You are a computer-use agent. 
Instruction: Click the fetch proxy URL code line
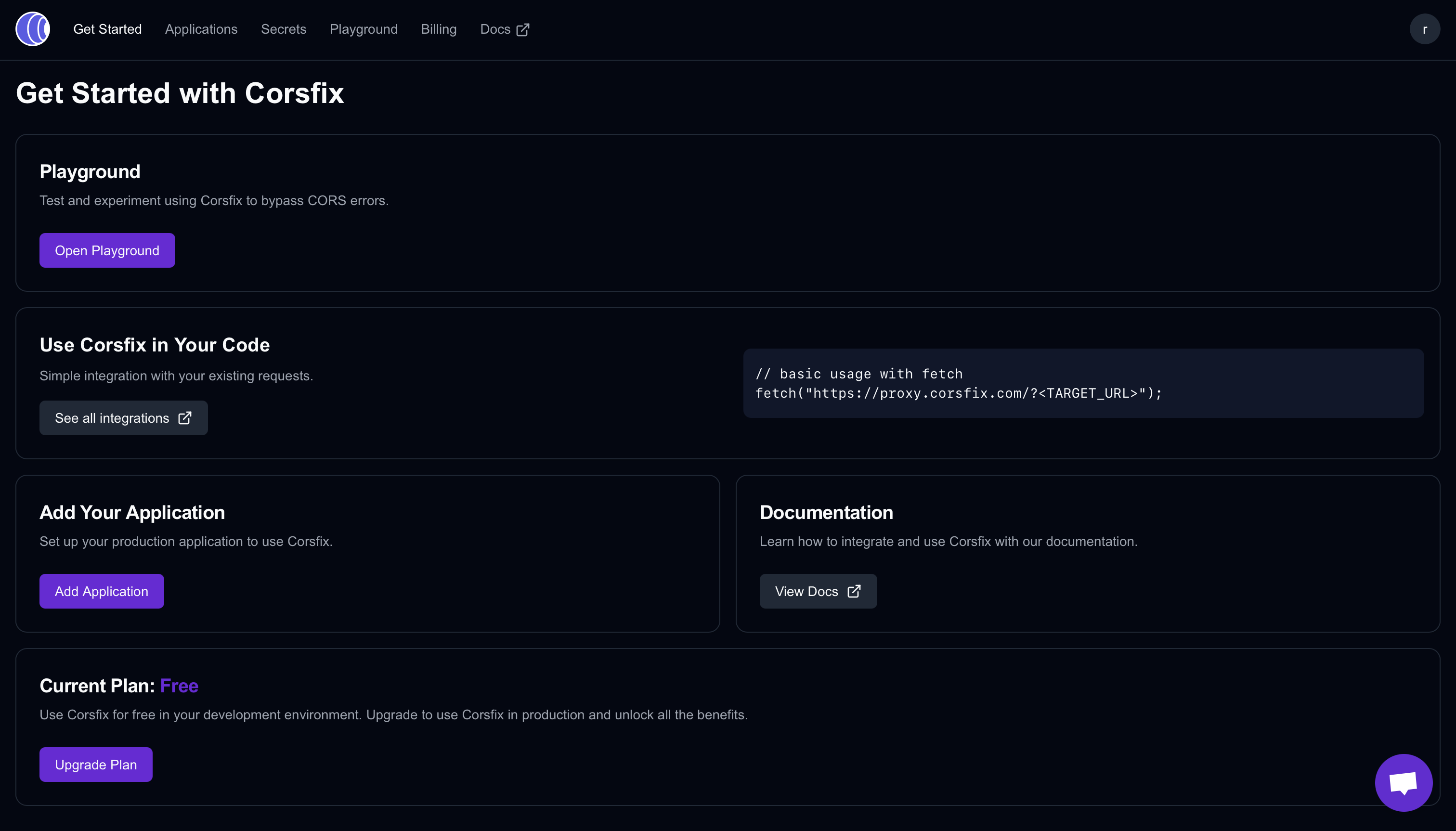click(x=958, y=393)
